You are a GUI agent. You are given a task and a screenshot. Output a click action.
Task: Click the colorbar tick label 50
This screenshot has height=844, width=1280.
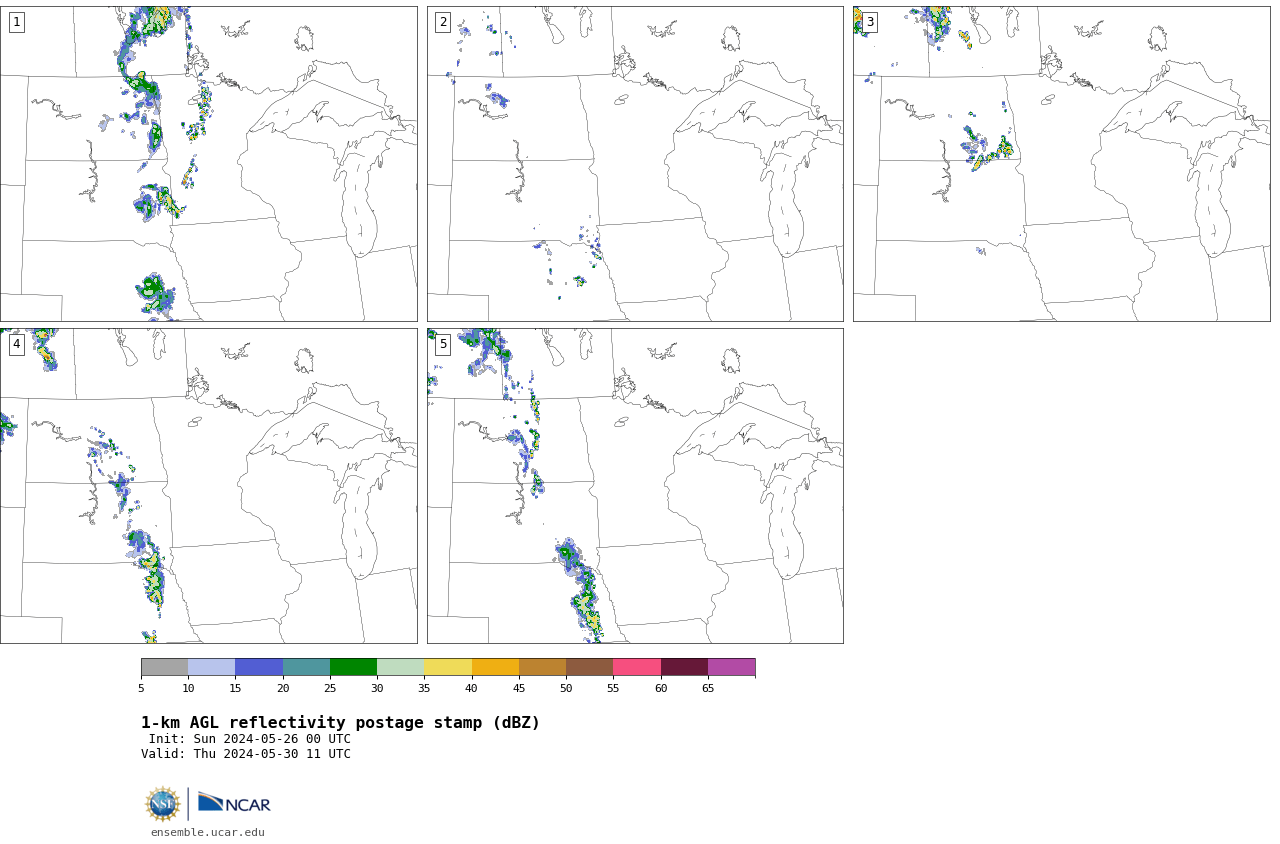click(566, 688)
